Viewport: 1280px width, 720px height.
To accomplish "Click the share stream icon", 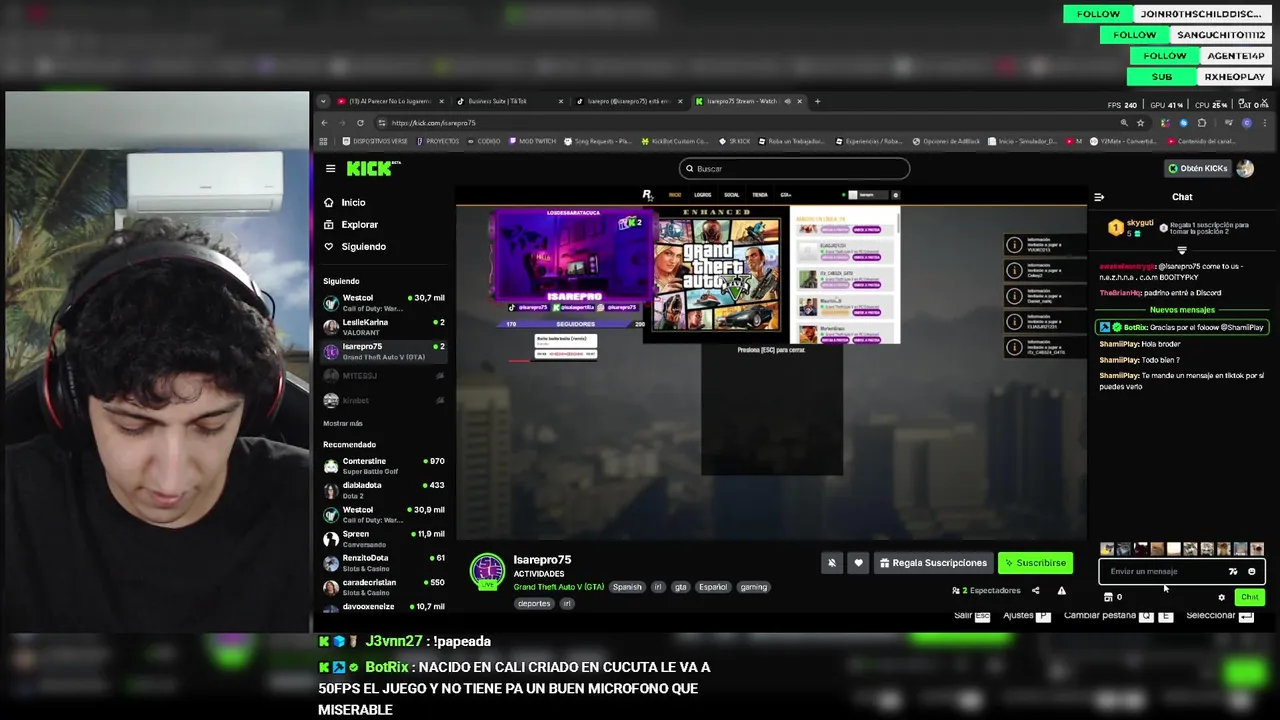I will click(x=1035, y=591).
